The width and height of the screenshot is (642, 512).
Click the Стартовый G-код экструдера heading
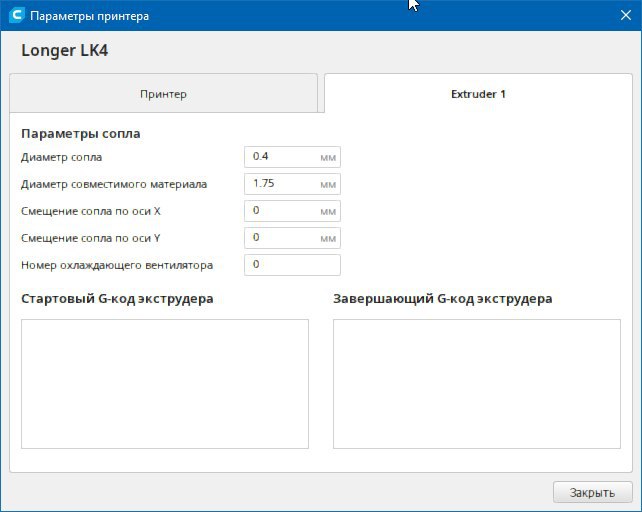click(x=117, y=299)
